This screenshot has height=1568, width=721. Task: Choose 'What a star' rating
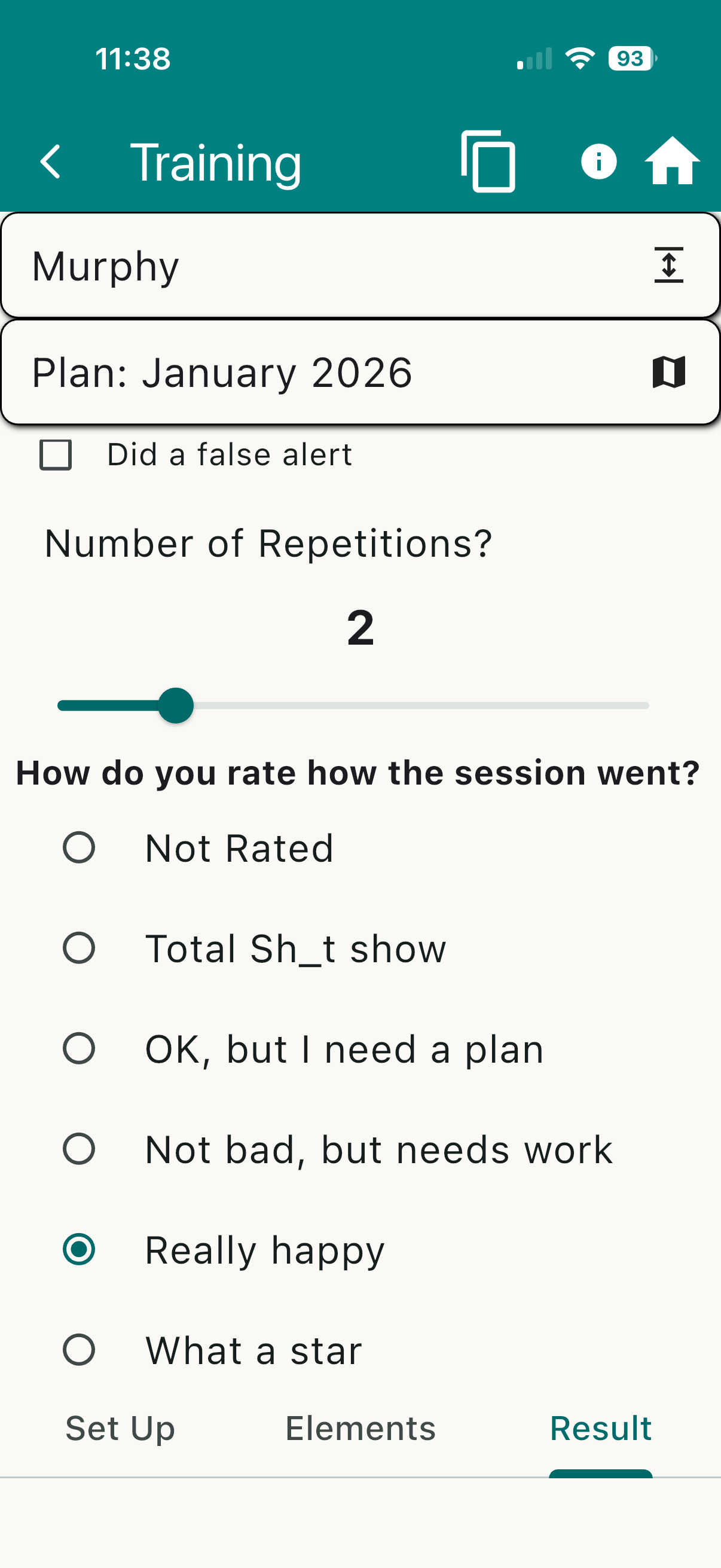pyautogui.click(x=79, y=1350)
